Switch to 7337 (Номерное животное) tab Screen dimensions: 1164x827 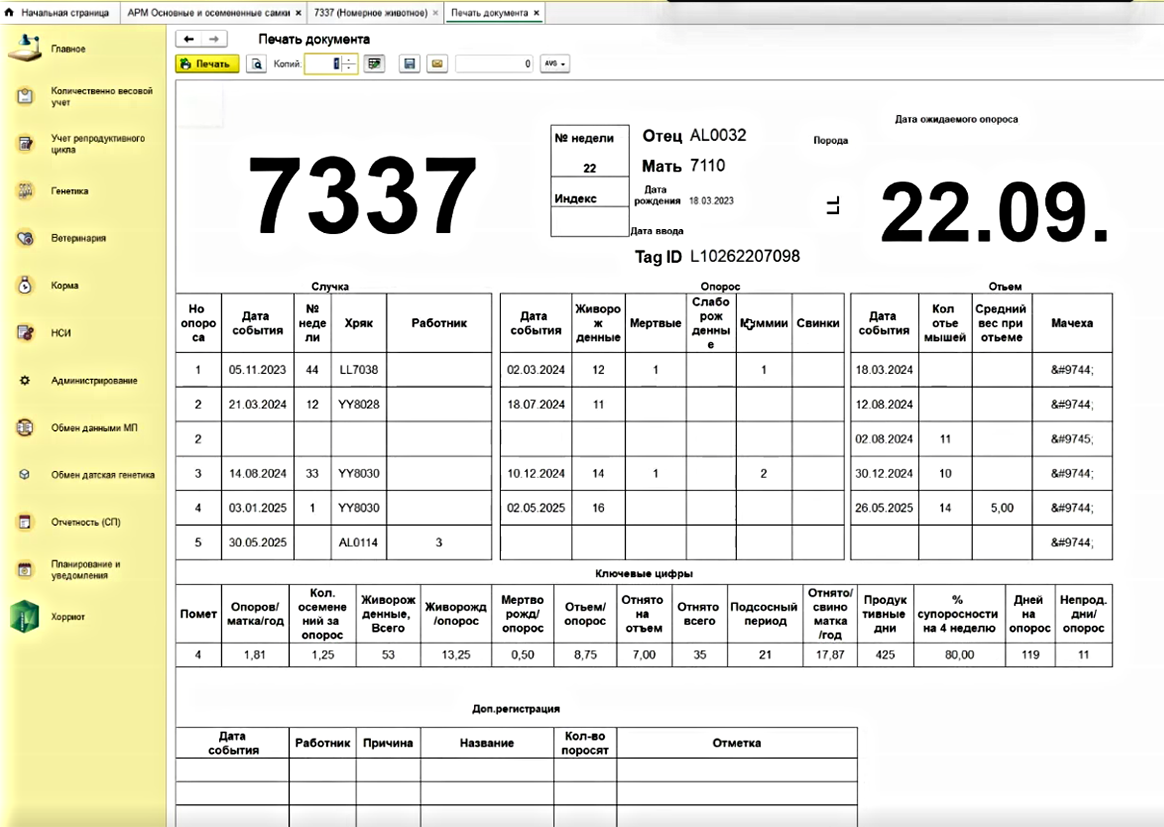[x=370, y=13]
